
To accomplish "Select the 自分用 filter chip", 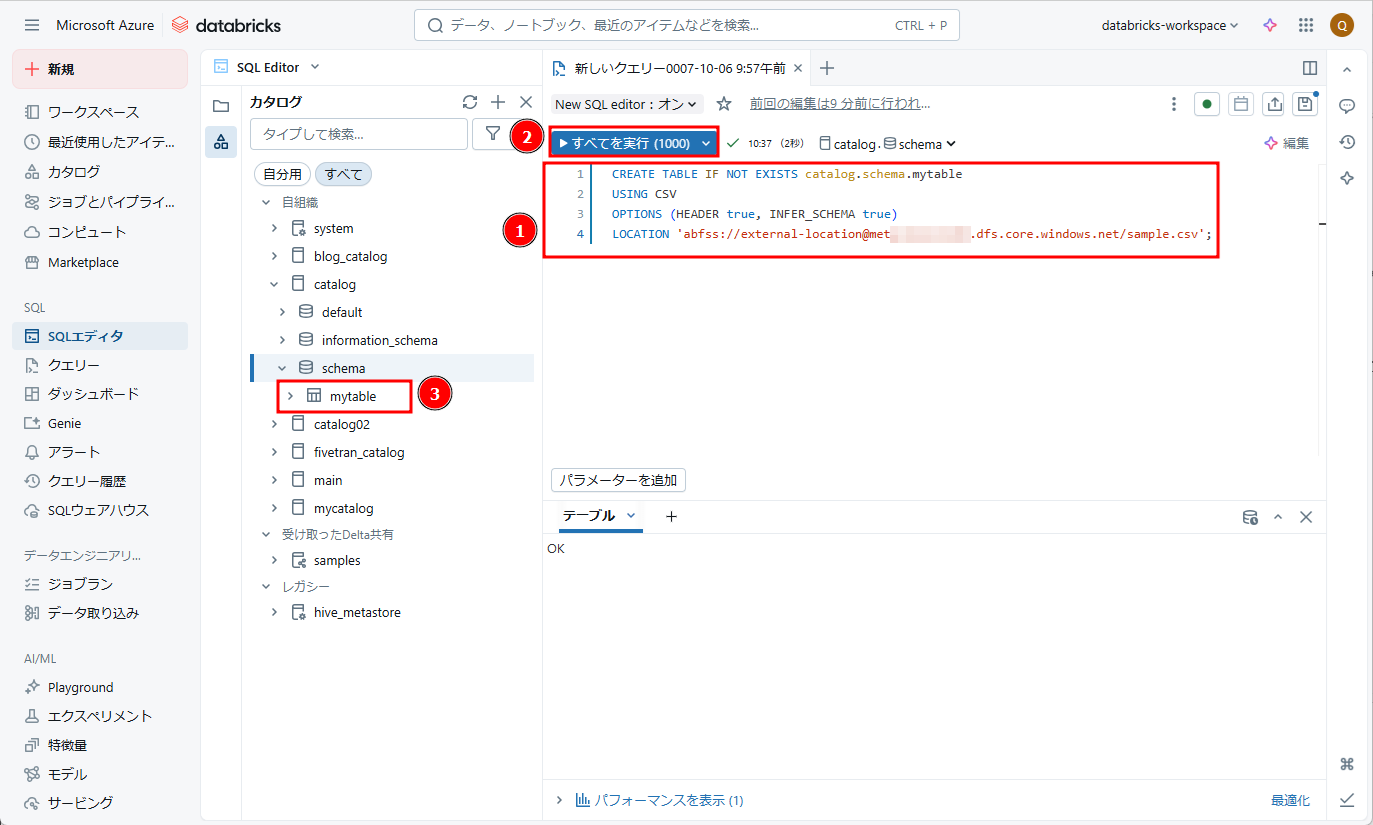I will (x=283, y=174).
